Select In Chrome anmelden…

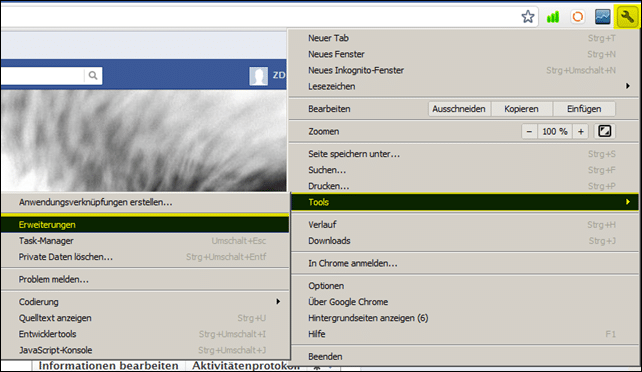point(464,263)
